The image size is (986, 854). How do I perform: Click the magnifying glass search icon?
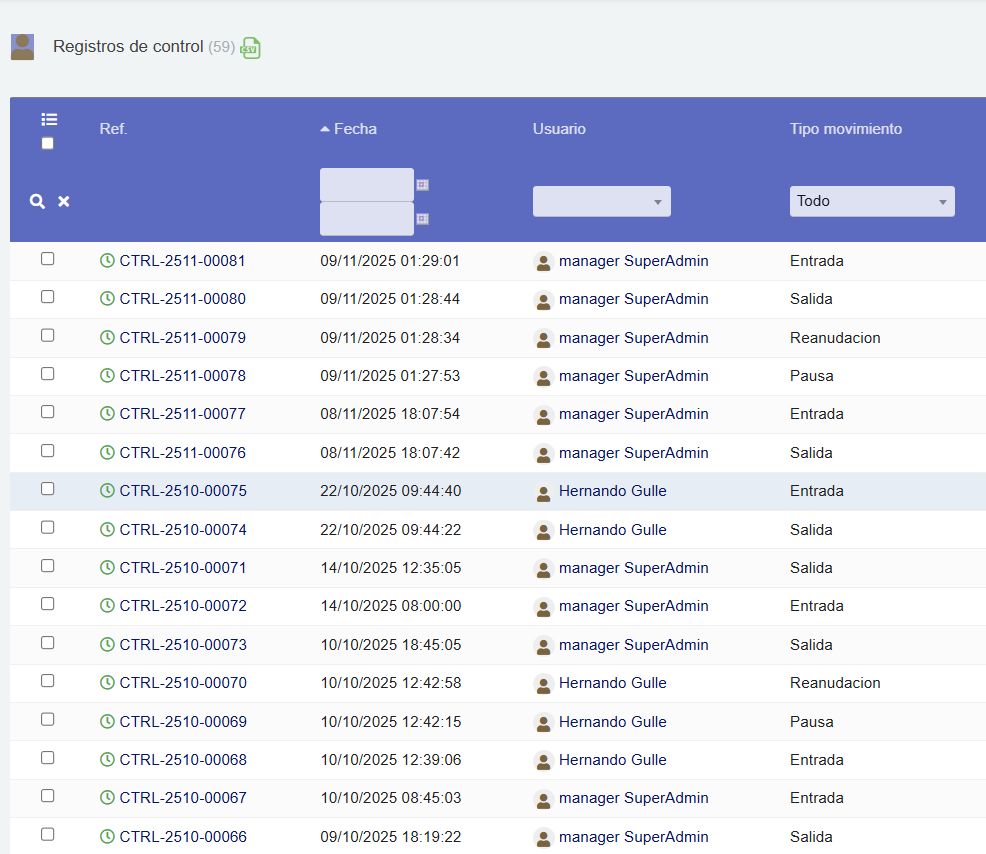coord(37,201)
